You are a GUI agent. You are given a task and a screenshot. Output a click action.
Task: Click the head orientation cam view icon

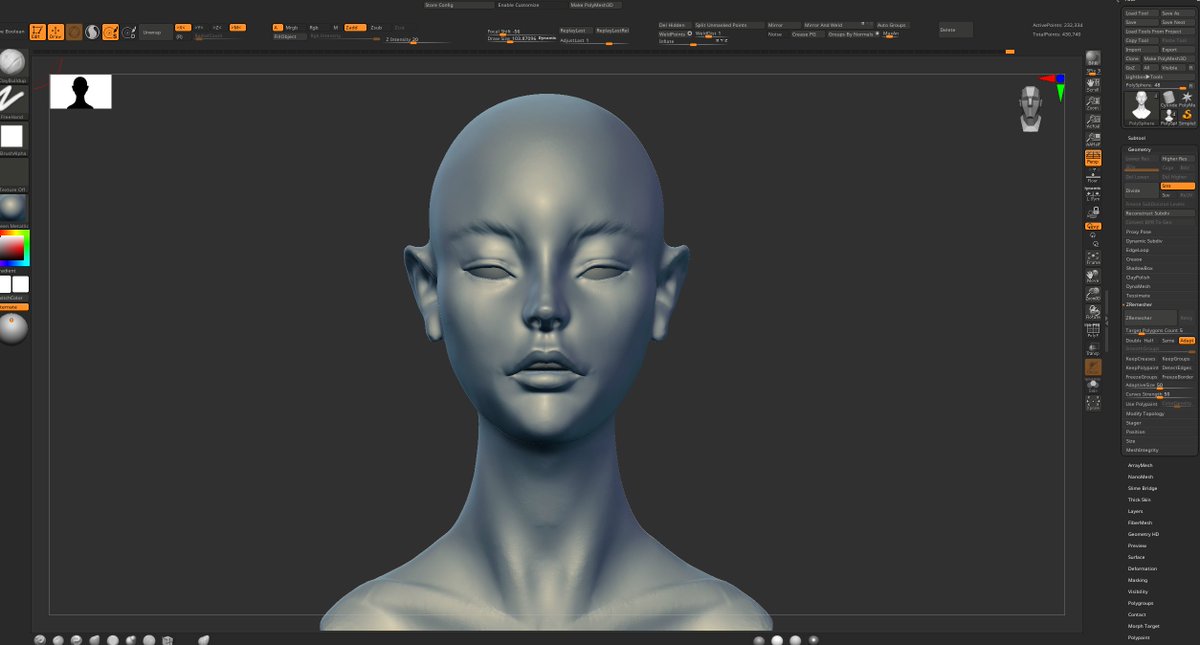click(x=1033, y=107)
